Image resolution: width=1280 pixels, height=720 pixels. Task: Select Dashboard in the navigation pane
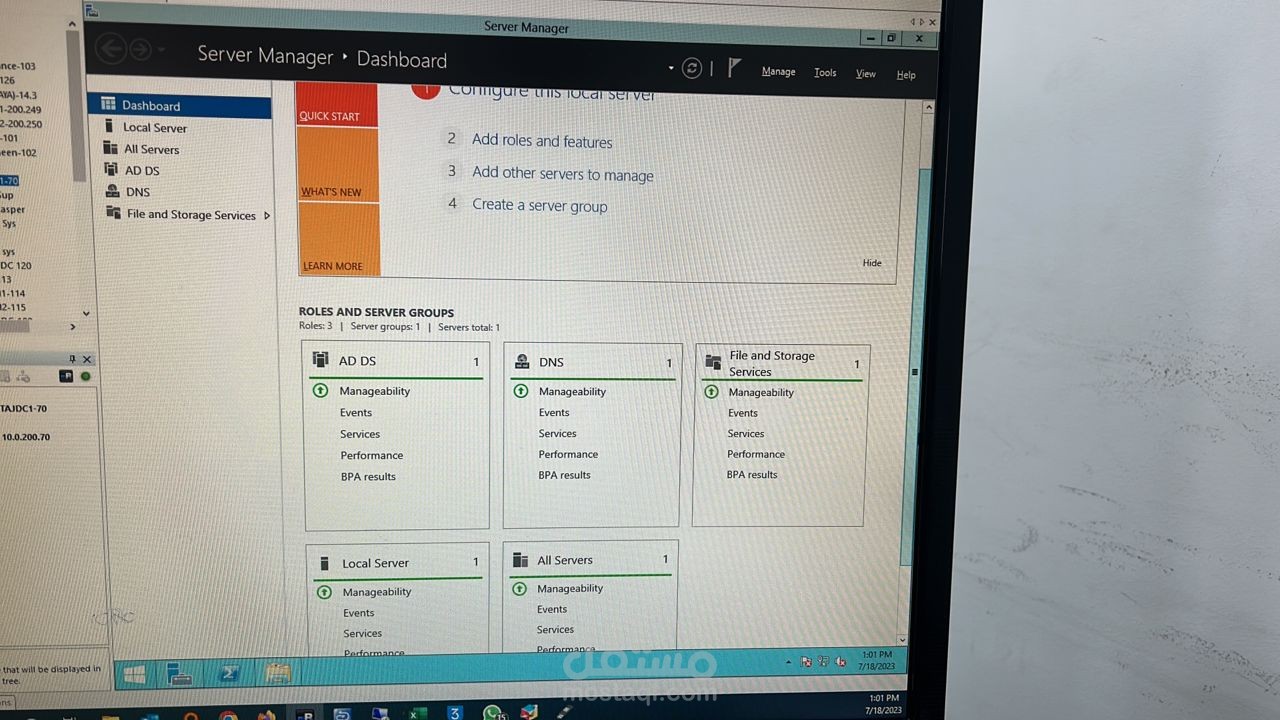[179, 105]
